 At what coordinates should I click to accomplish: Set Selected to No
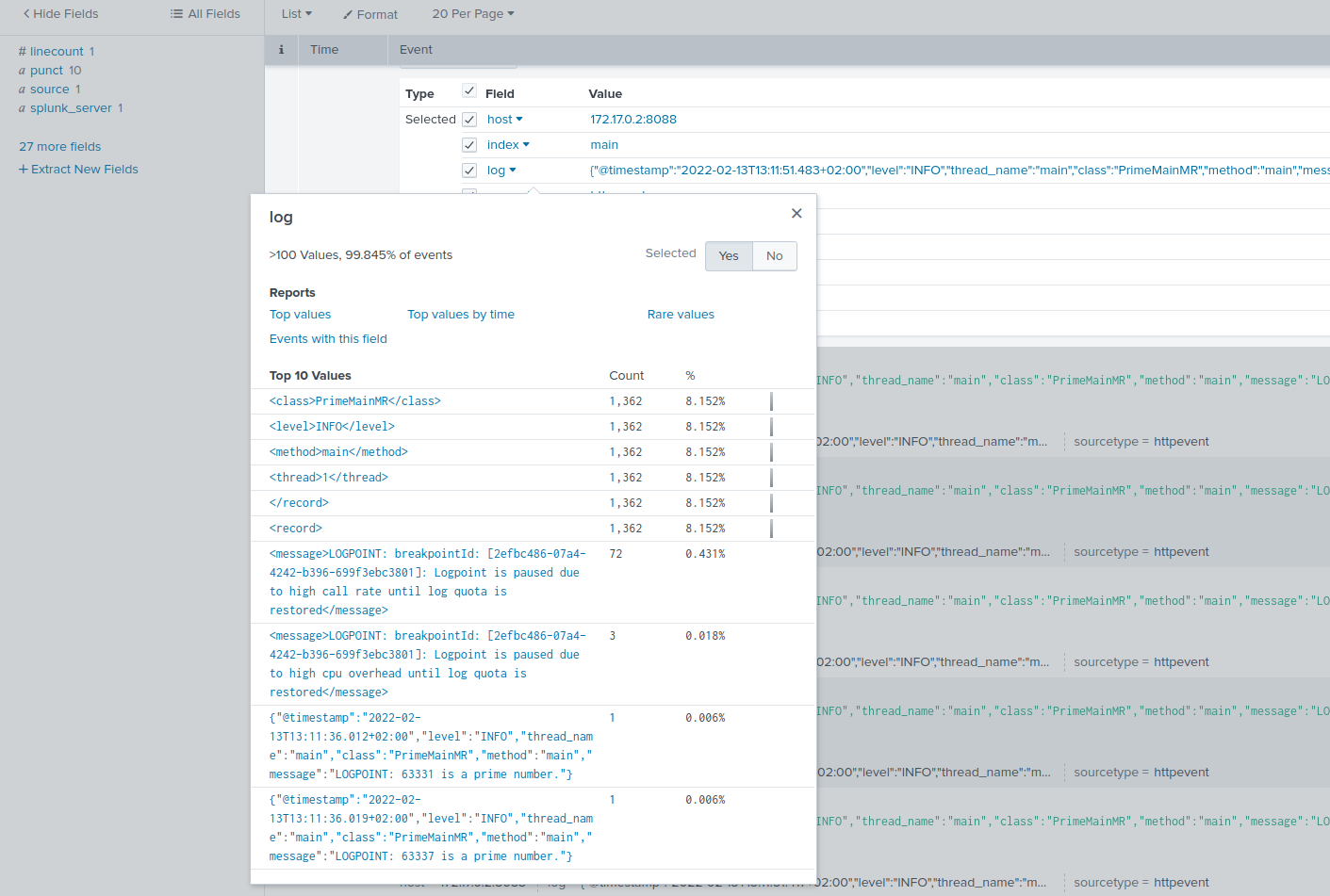pos(774,256)
